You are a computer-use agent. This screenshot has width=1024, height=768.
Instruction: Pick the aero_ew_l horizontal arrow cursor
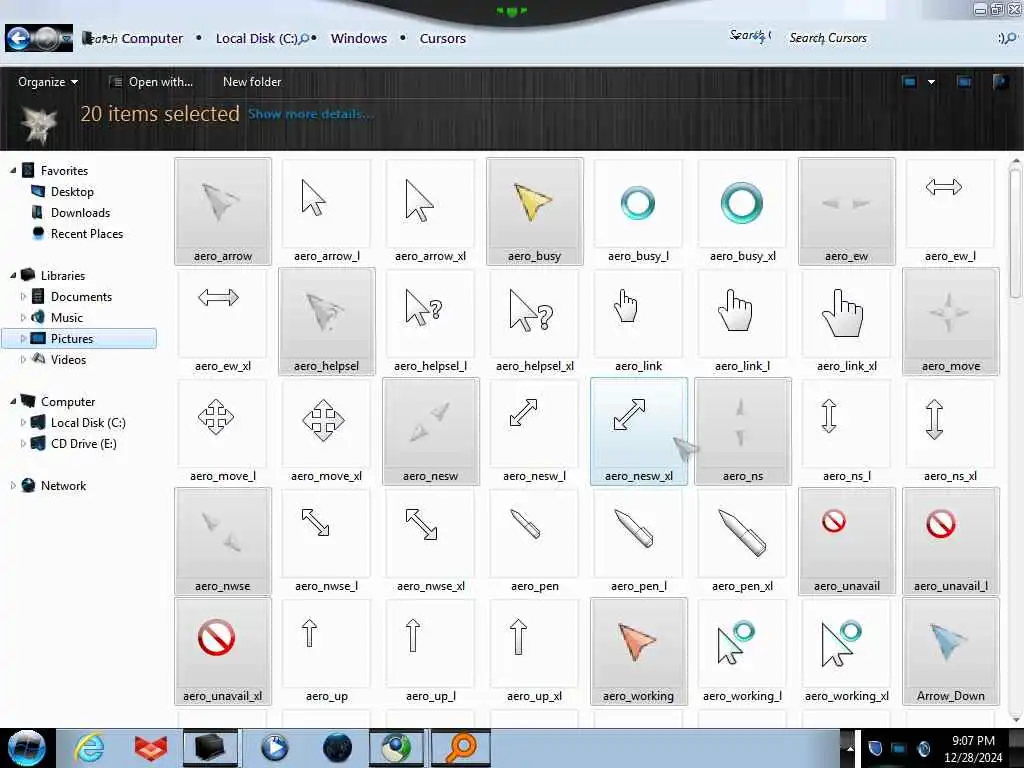point(950,211)
